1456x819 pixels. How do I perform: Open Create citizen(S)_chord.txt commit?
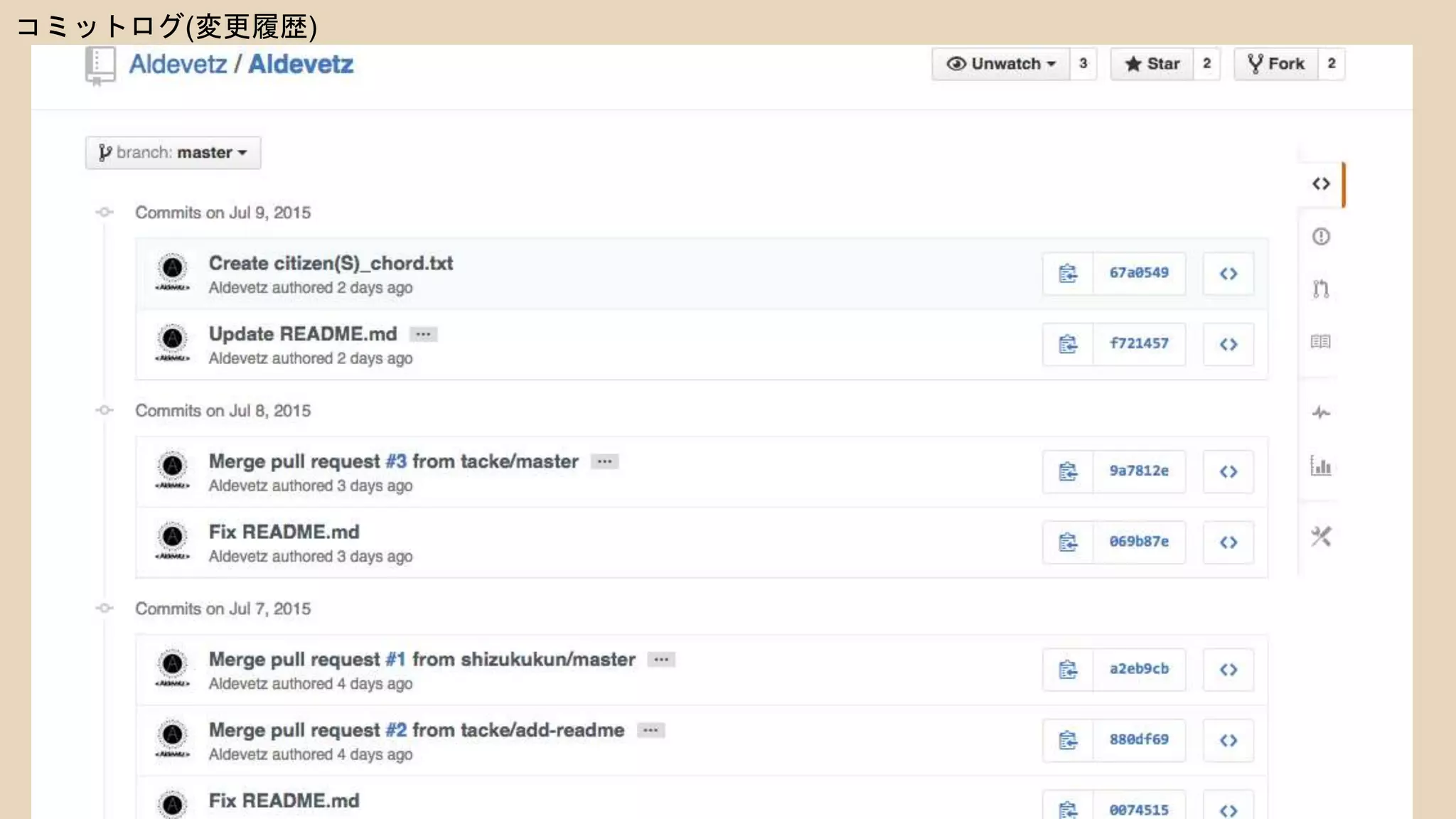[x=331, y=264]
